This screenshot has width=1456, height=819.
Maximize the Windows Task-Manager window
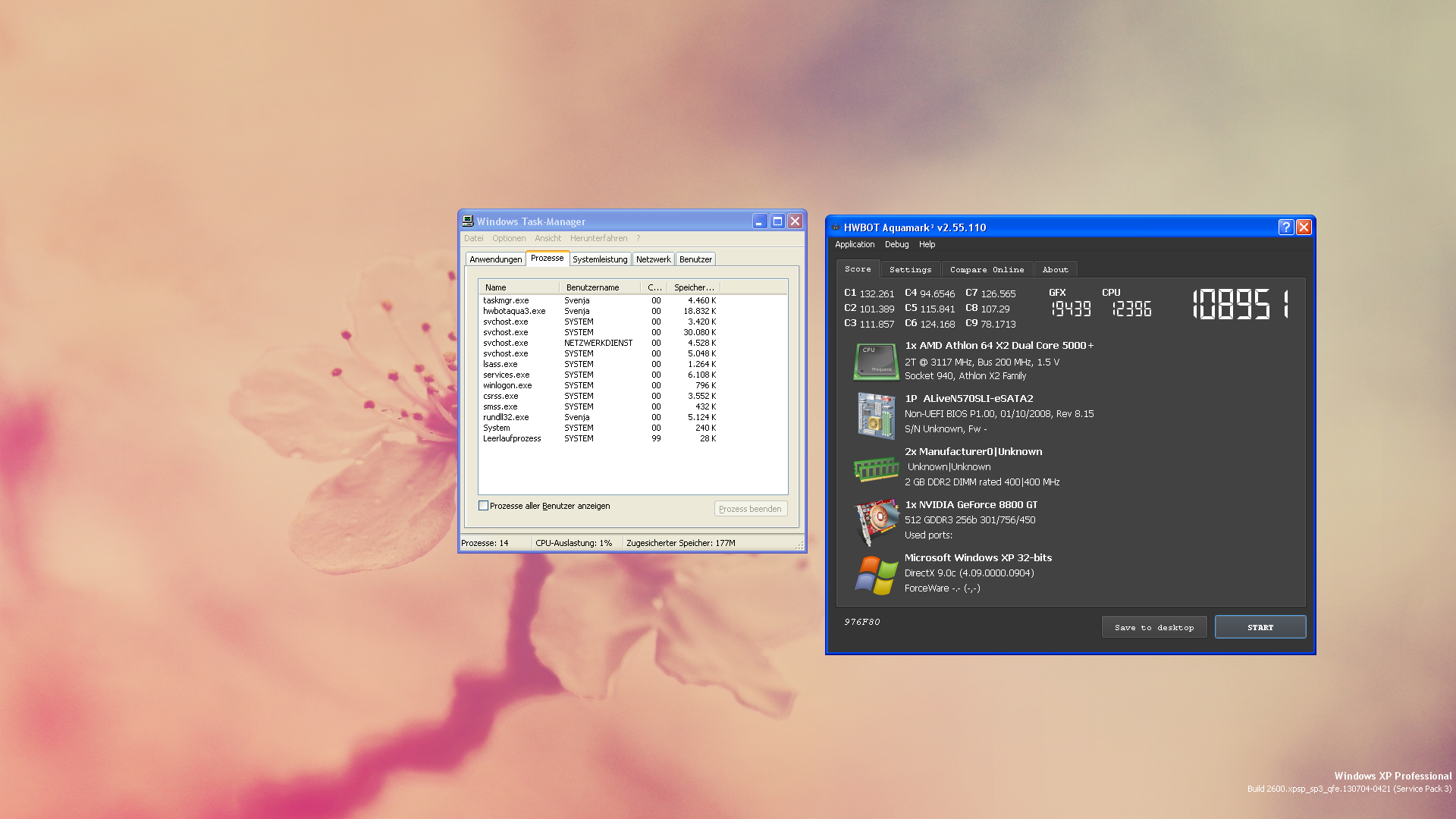click(777, 221)
